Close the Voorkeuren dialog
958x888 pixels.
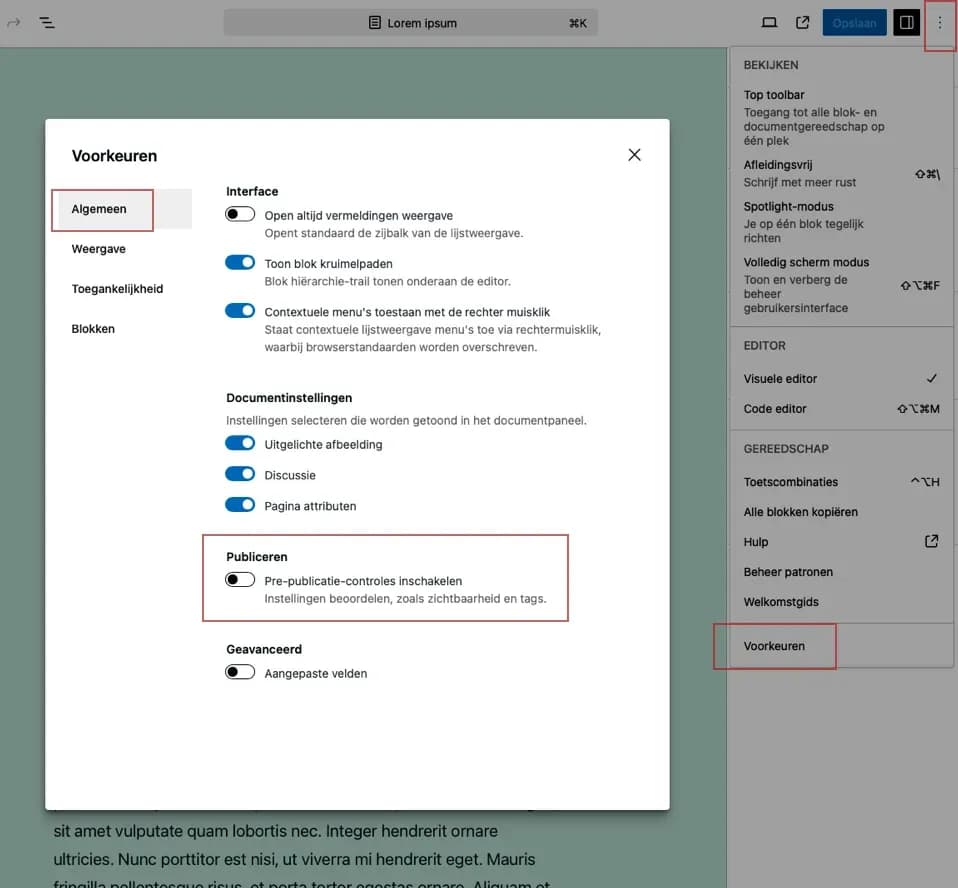click(634, 155)
